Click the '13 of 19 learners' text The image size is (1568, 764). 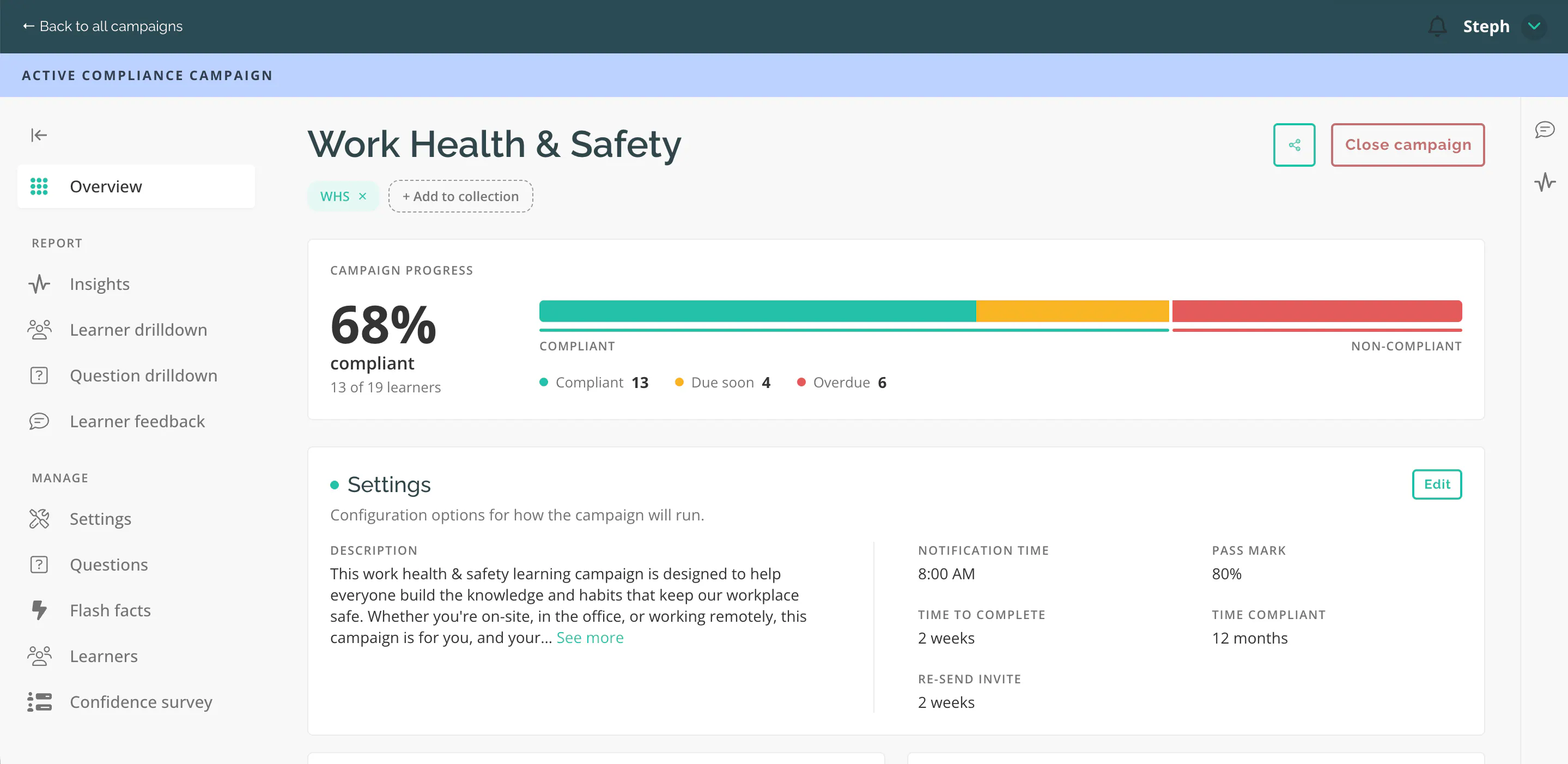click(x=385, y=387)
